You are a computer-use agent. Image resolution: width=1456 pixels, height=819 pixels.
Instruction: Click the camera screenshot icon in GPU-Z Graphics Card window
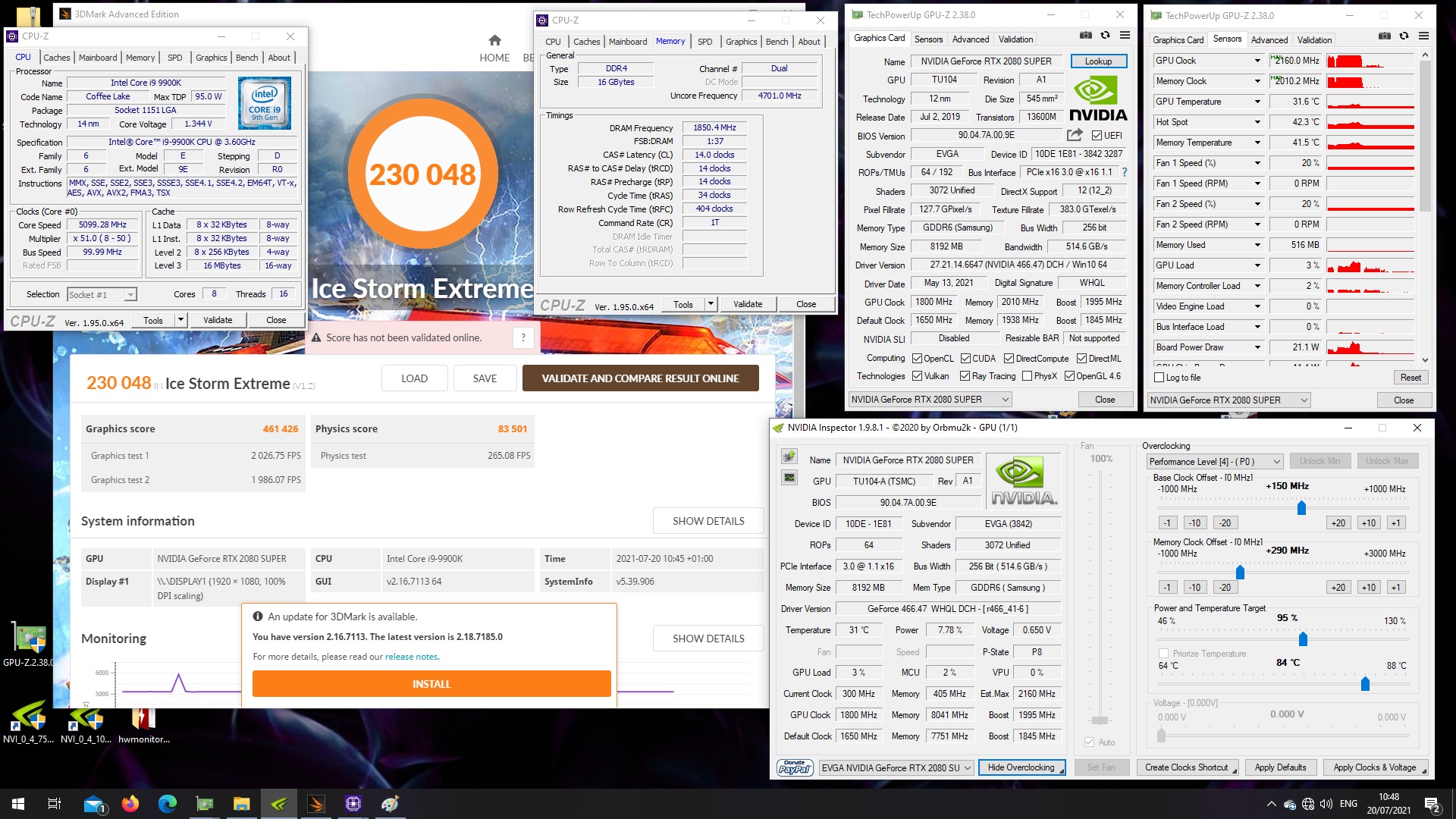[x=1085, y=36]
